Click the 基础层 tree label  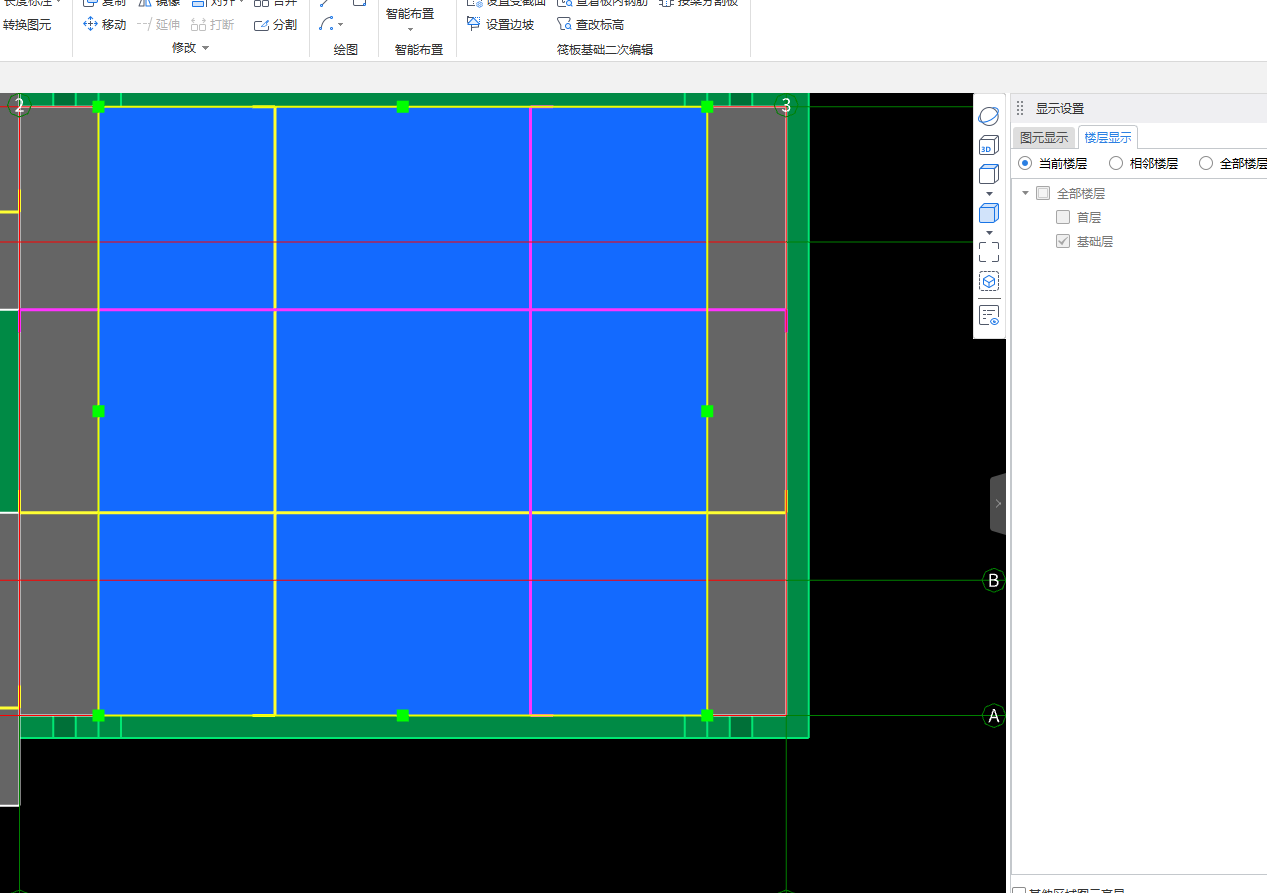point(1095,241)
